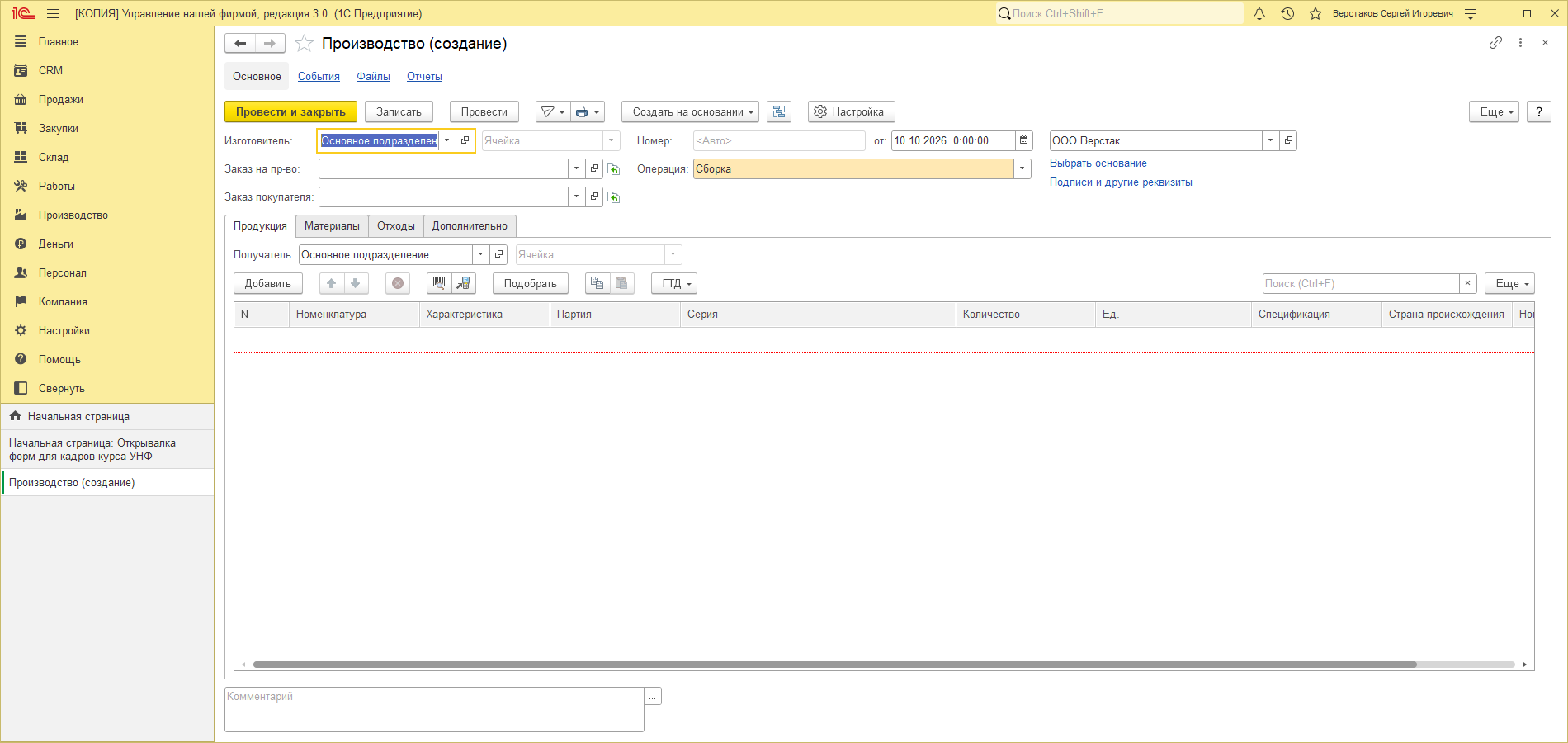The image size is (1568, 743).
Task: Open the main hamburger menu icon
Action: tap(53, 13)
